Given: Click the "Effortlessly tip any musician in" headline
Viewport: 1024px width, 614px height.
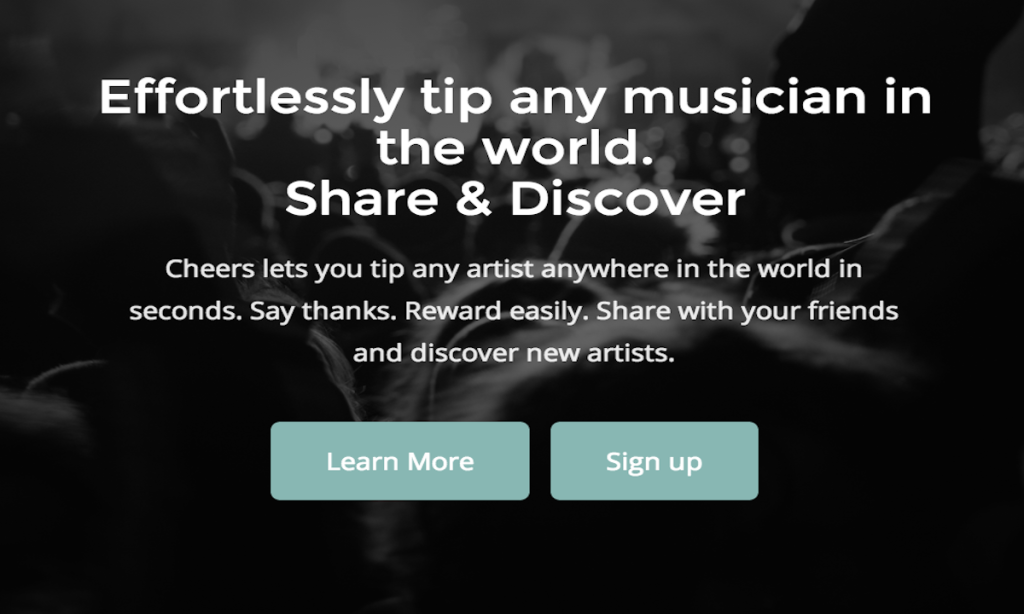Looking at the screenshot, I should [515, 99].
